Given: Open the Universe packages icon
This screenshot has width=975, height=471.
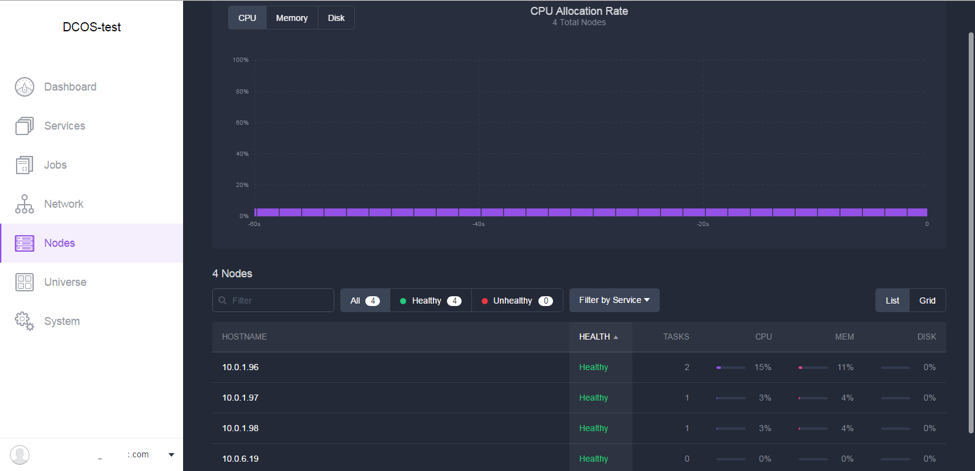Looking at the screenshot, I should 24,282.
